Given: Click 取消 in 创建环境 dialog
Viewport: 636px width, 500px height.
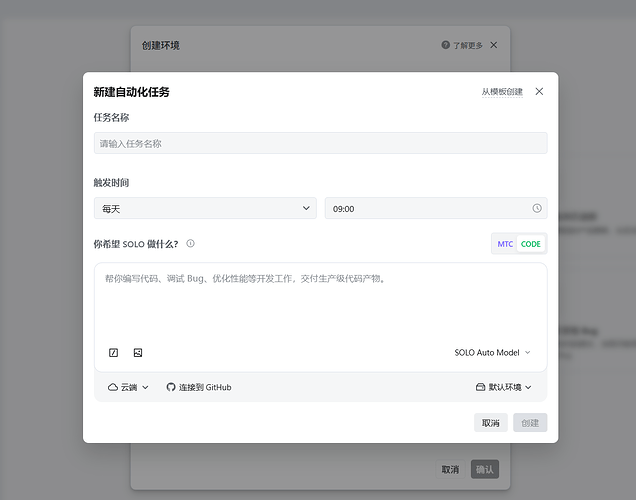Looking at the screenshot, I should (450, 469).
